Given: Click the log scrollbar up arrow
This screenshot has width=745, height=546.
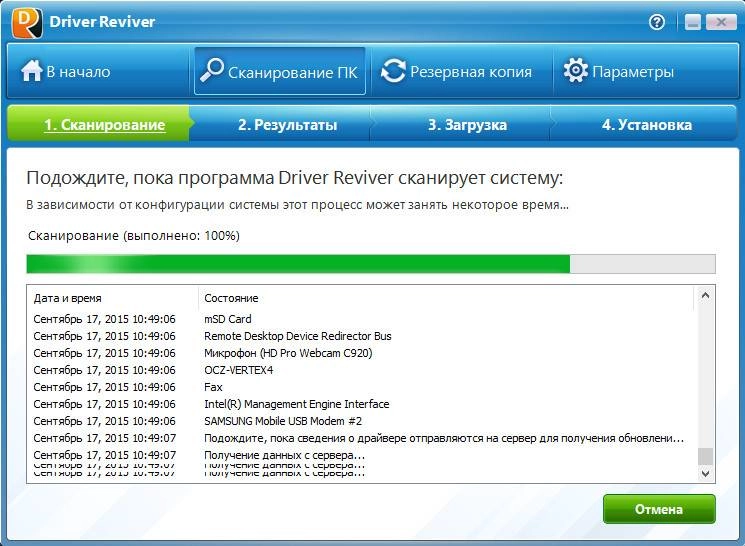Looking at the screenshot, I should click(705, 296).
